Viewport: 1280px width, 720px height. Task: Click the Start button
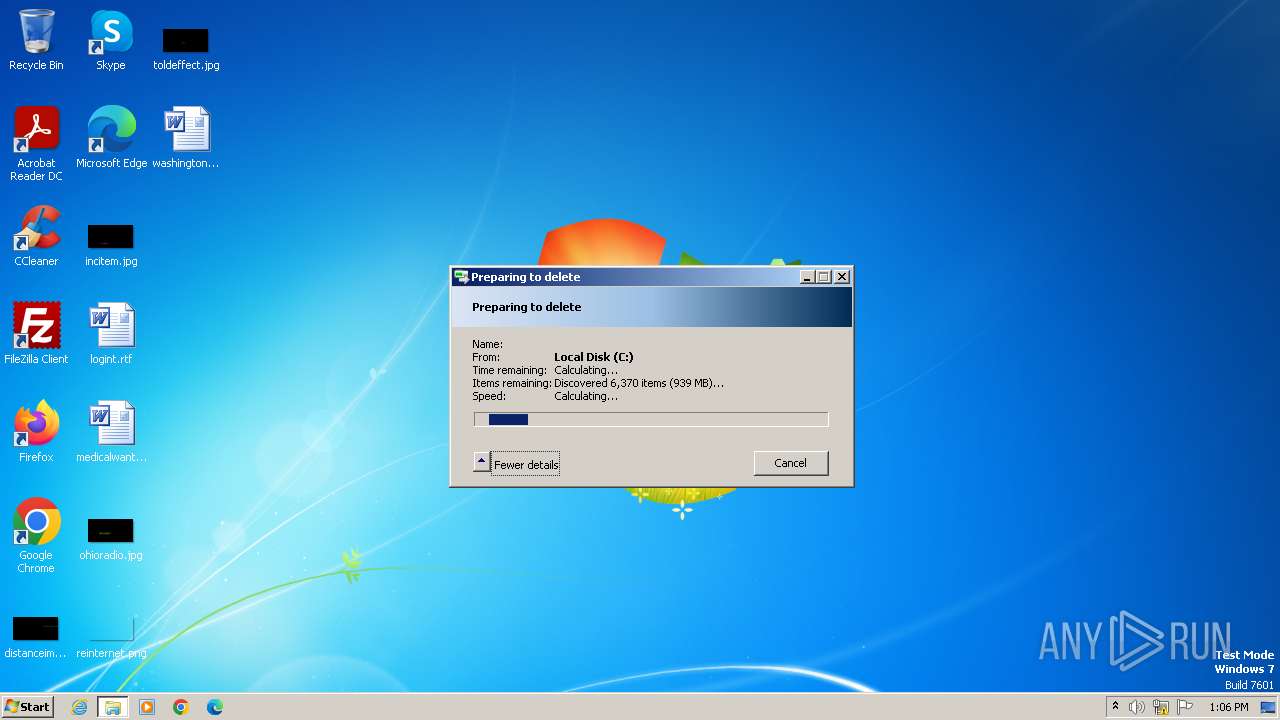pos(28,707)
